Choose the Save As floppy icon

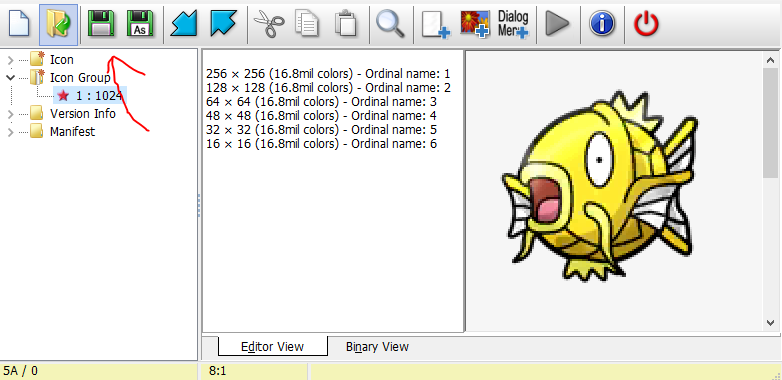pyautogui.click(x=141, y=23)
